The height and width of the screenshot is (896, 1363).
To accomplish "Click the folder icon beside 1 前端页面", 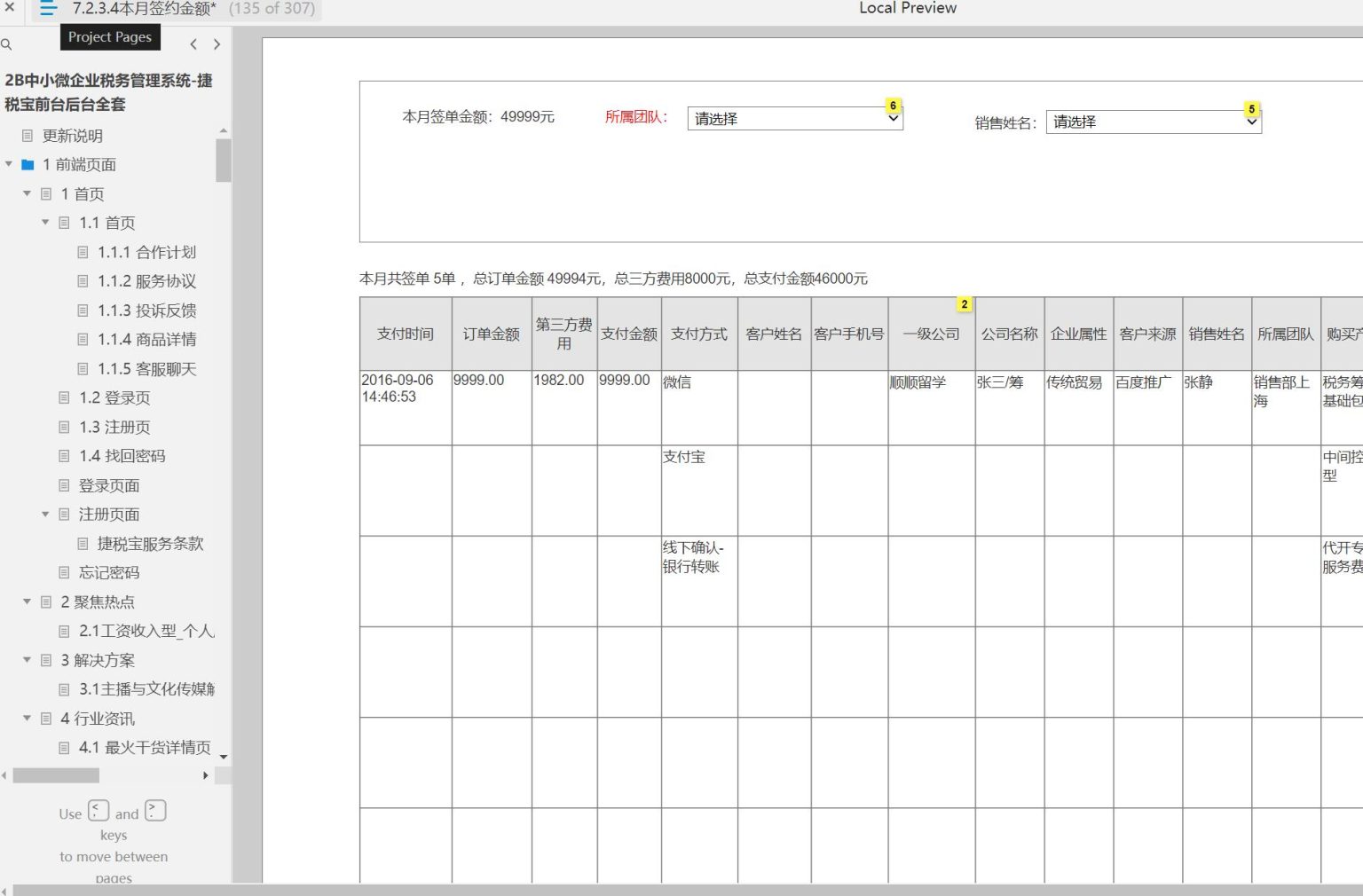I will pos(28,165).
